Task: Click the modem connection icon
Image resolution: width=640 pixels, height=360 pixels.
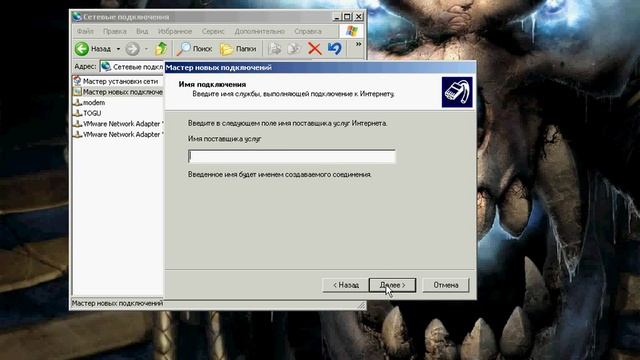Action: (77, 102)
